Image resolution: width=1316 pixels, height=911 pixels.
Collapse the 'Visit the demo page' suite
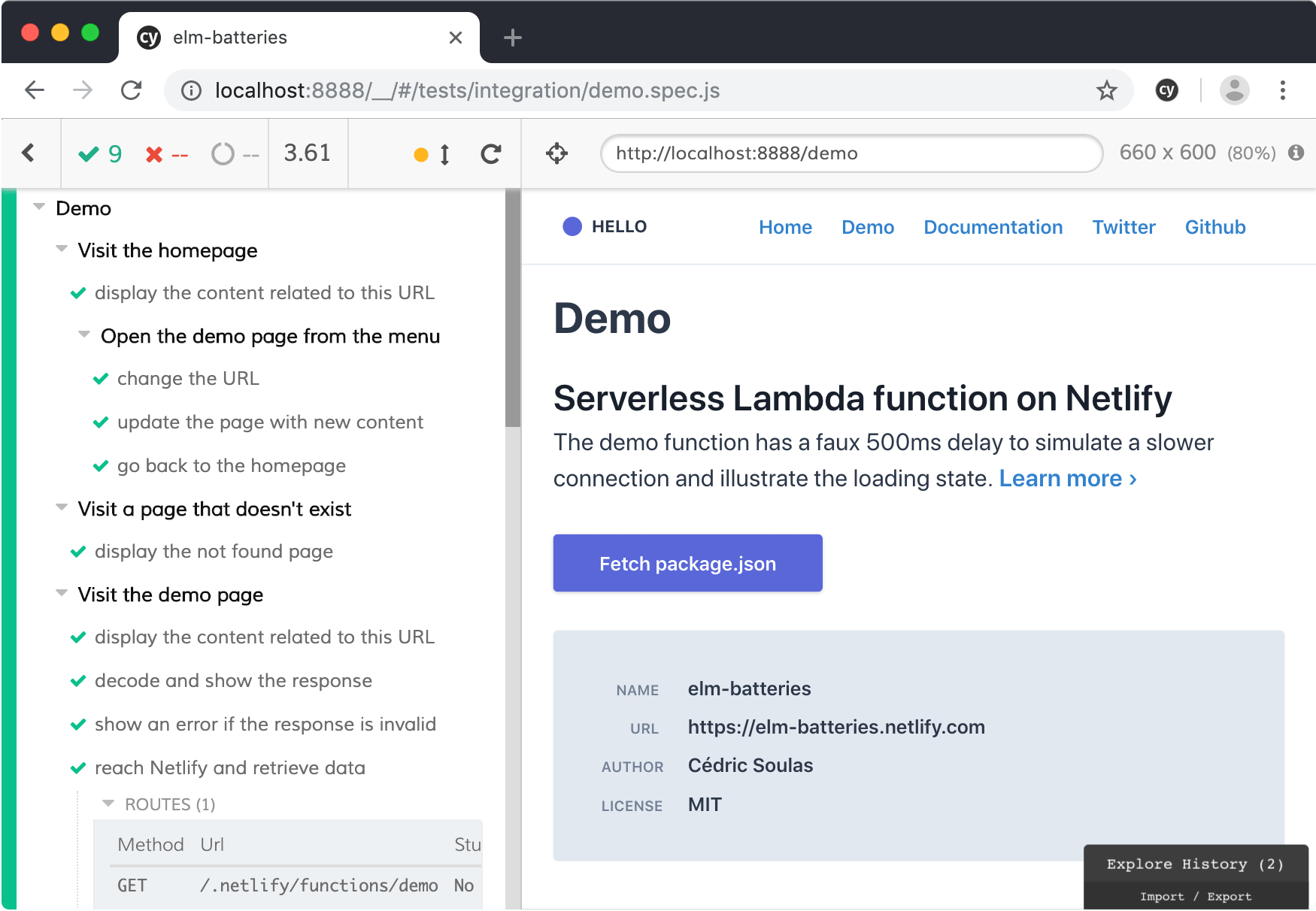[x=61, y=593]
